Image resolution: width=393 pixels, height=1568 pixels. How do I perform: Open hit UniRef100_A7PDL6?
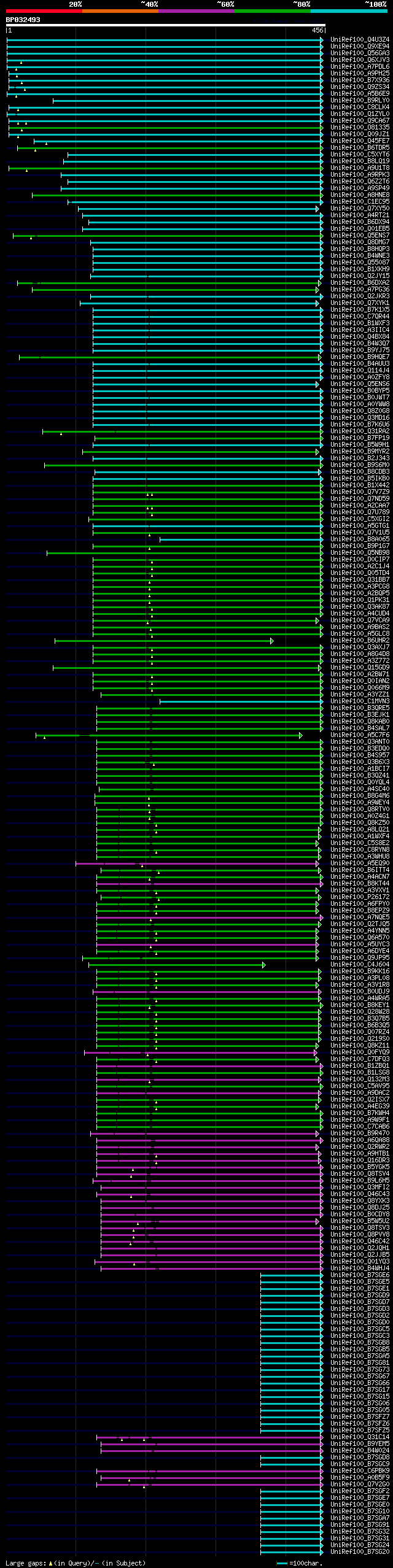(360, 67)
